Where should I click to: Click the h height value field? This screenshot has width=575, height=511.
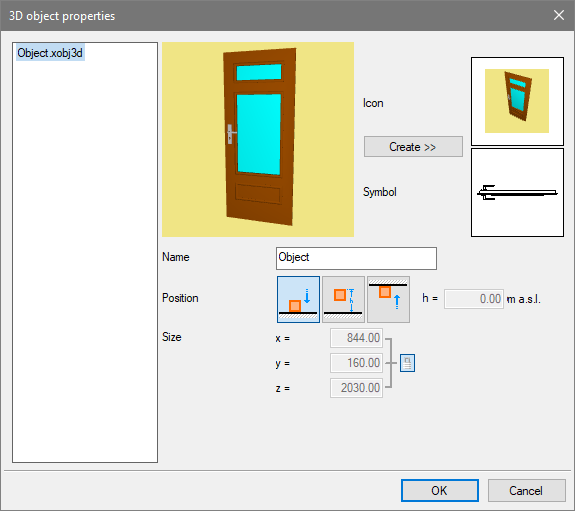pos(473,299)
